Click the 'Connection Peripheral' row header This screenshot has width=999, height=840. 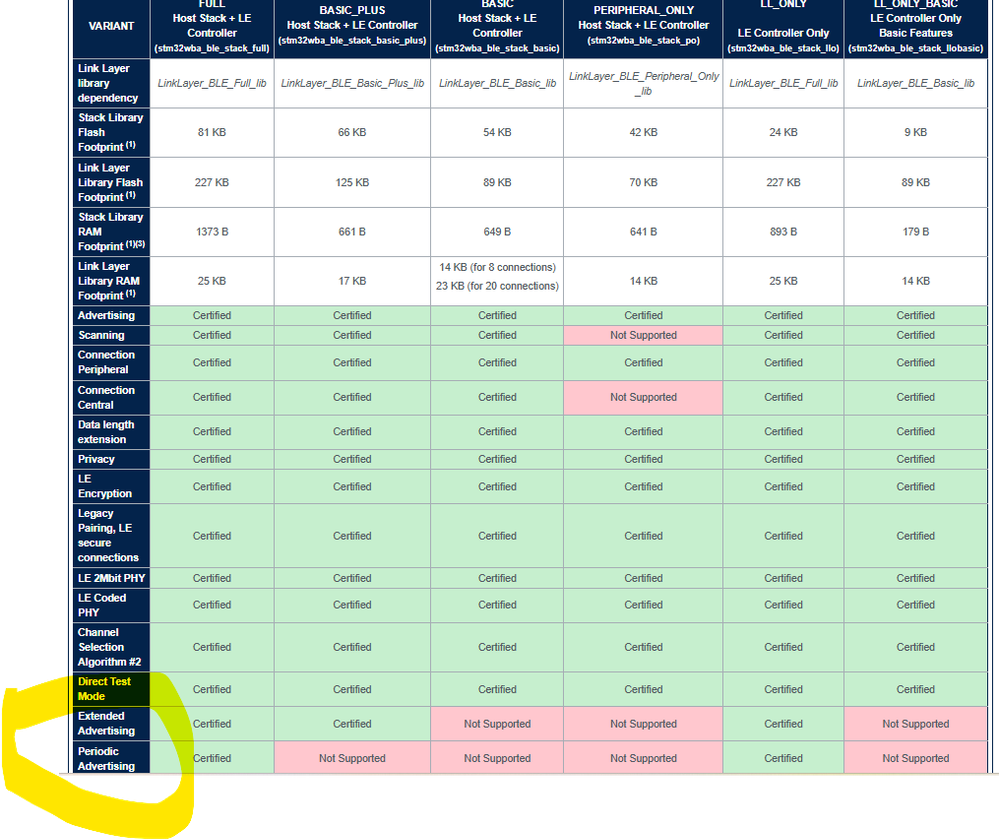[111, 363]
